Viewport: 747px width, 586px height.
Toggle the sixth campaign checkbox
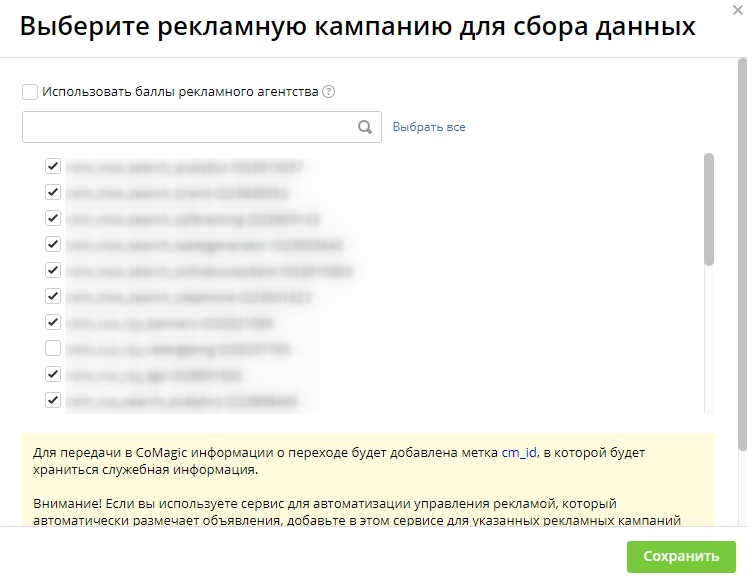click(x=53, y=296)
